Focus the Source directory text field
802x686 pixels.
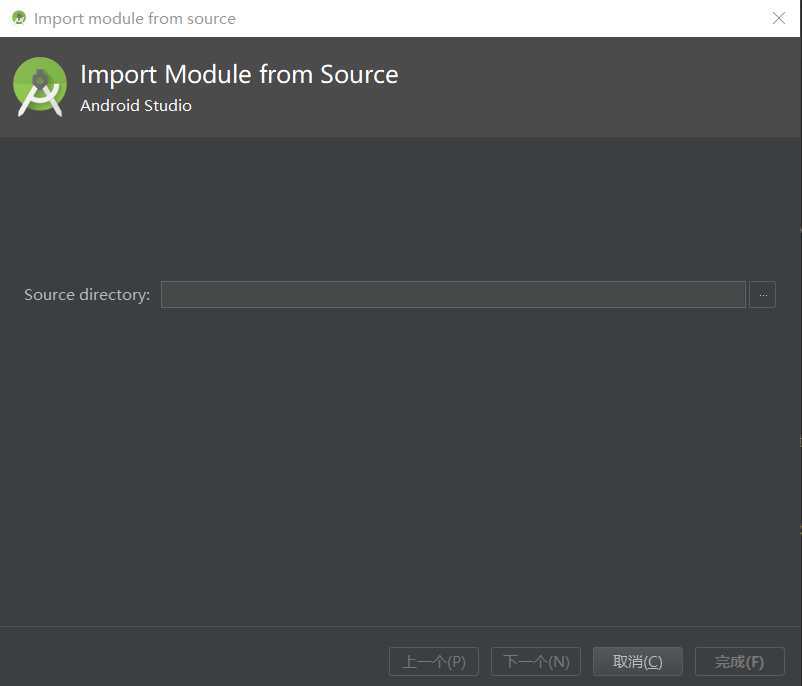(x=453, y=295)
